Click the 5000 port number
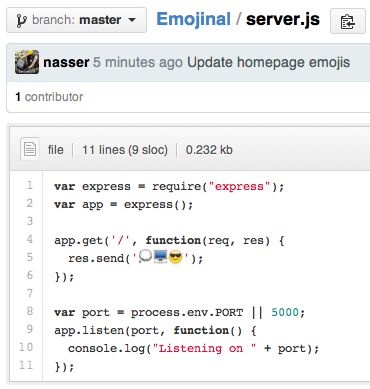This screenshot has height=389, width=370. [x=285, y=312]
